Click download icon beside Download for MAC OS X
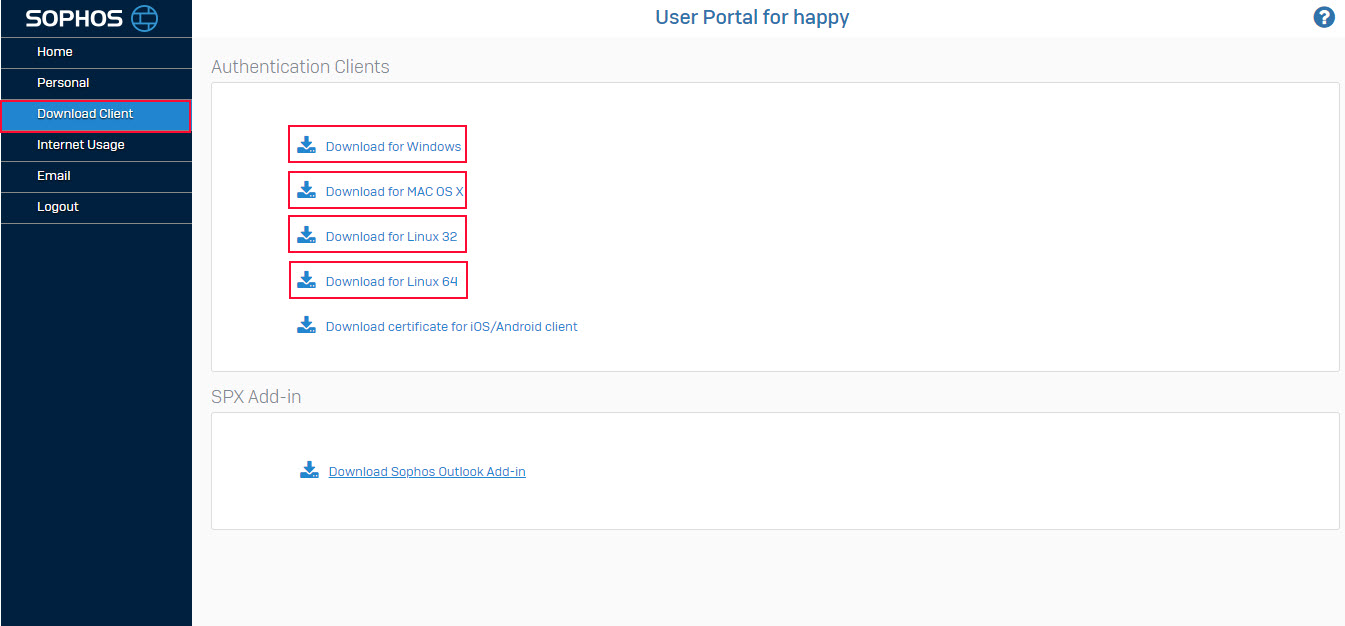This screenshot has width=1345, height=626. (x=306, y=191)
